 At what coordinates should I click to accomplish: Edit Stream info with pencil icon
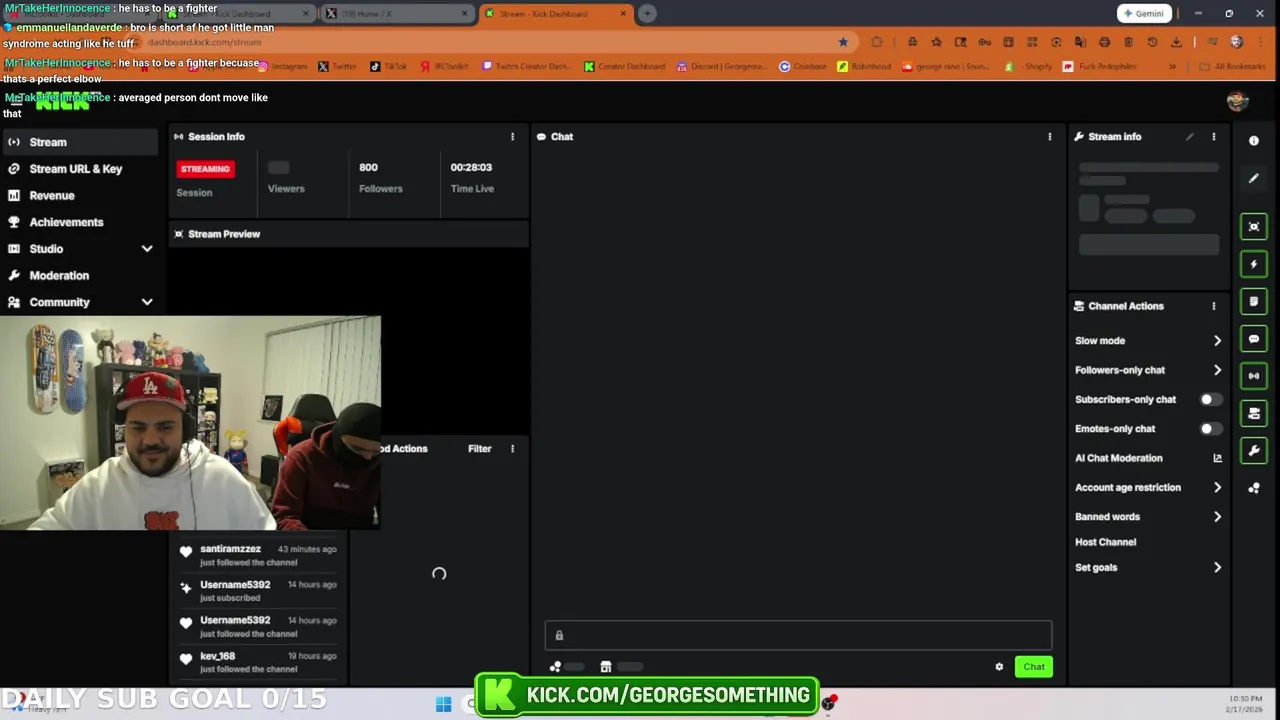coord(1190,137)
